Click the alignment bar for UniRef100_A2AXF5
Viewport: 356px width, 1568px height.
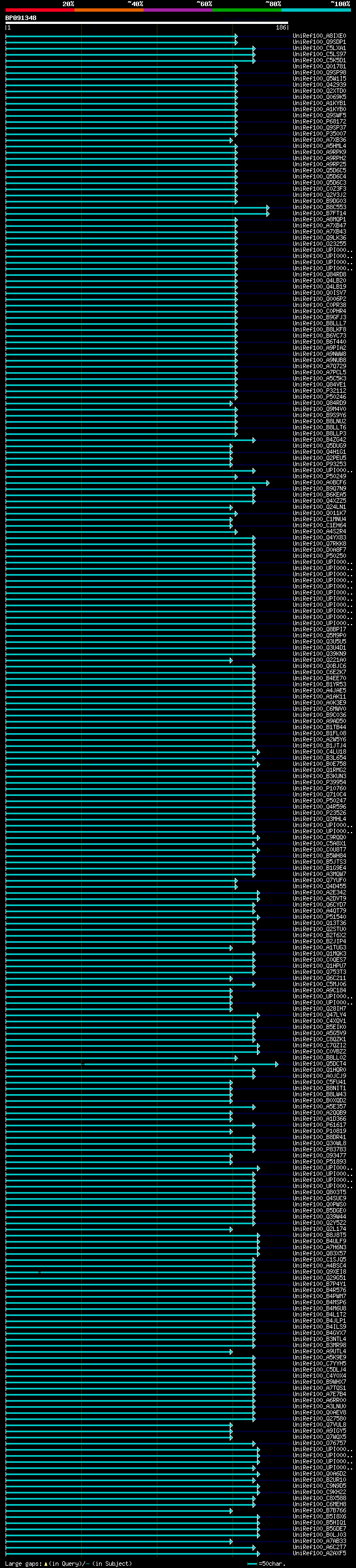[x=132, y=1554]
